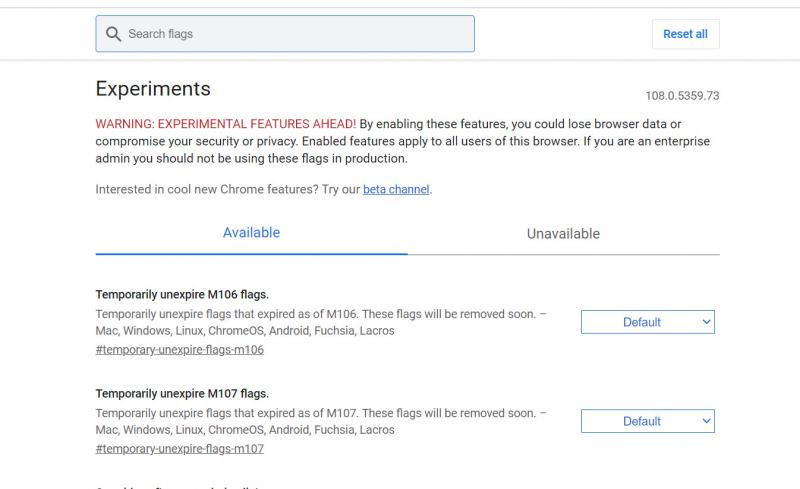Click the M107 flag description text
The height and width of the screenshot is (489, 800).
tap(321, 421)
